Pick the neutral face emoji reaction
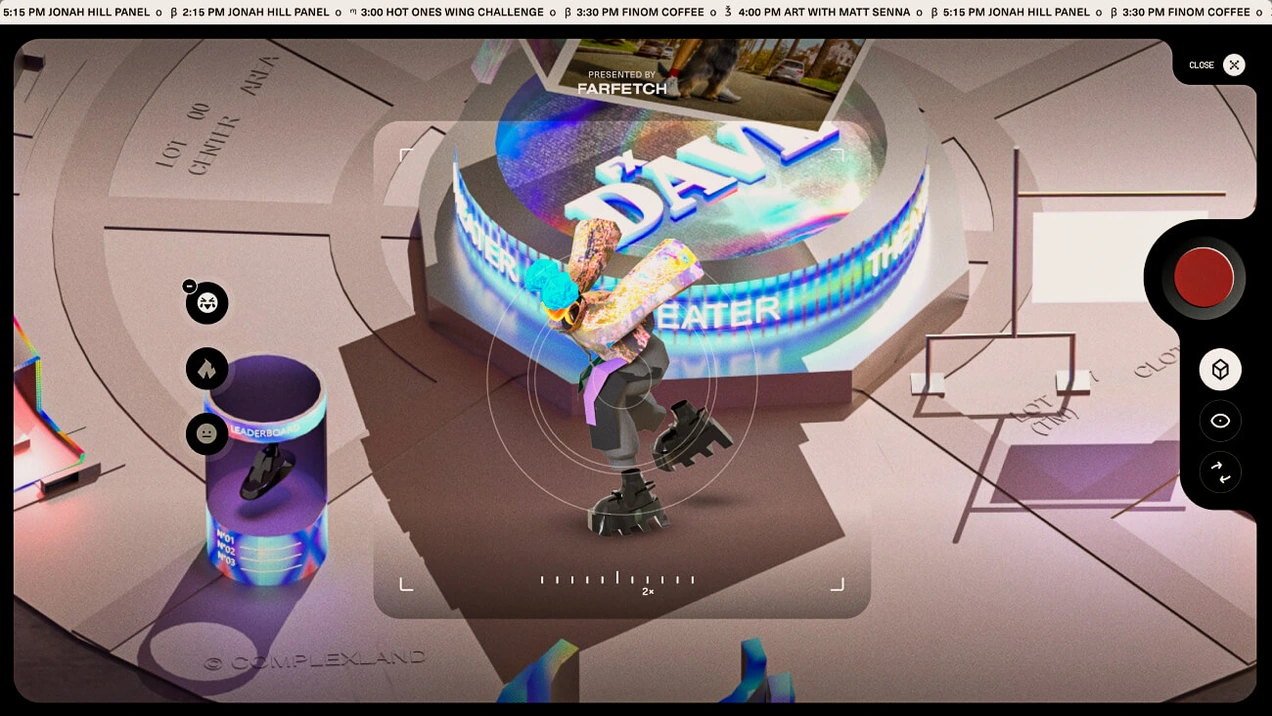Viewport: 1272px width, 716px height. coord(207,434)
